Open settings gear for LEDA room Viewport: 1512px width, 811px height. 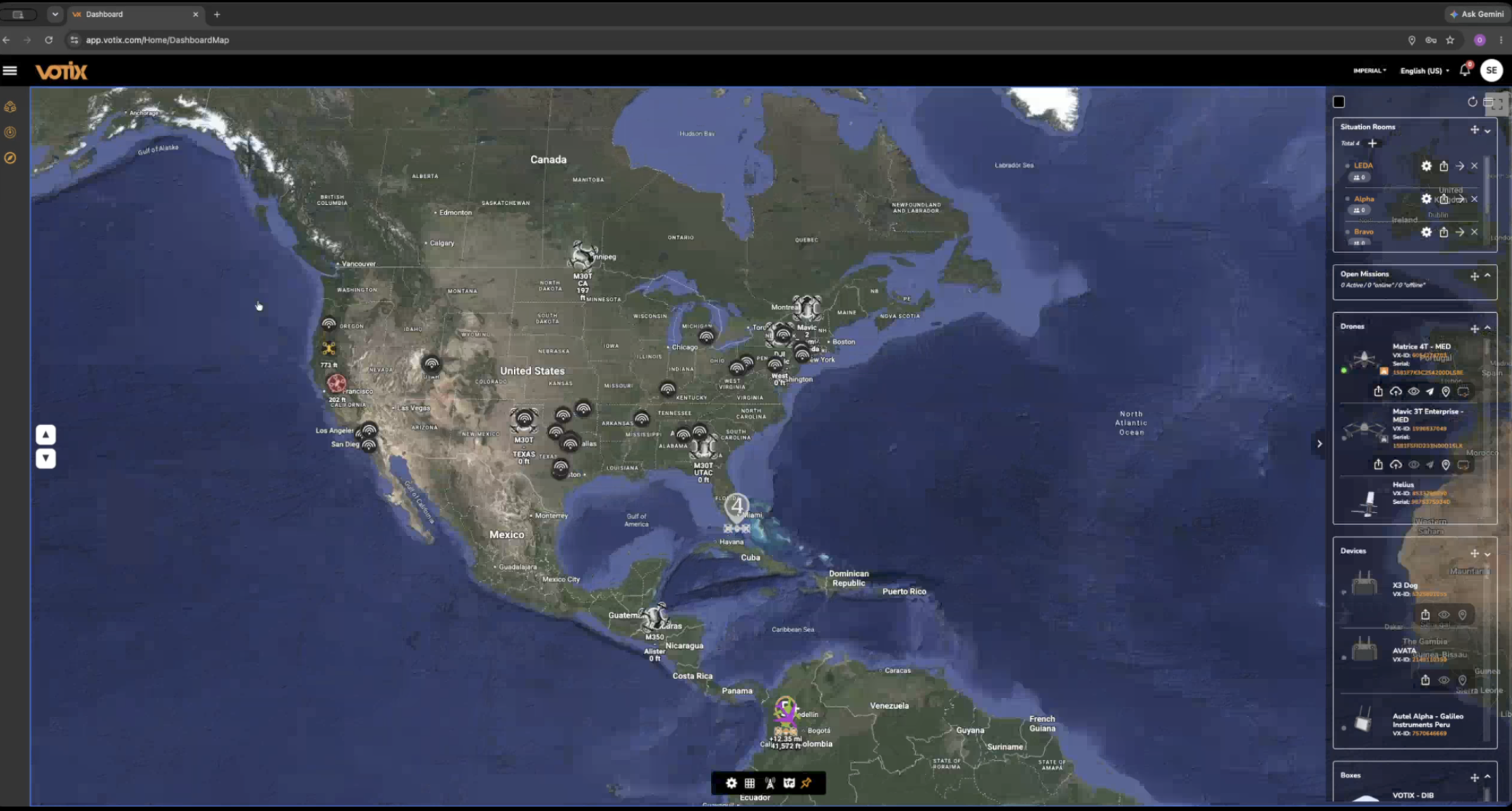click(x=1426, y=166)
